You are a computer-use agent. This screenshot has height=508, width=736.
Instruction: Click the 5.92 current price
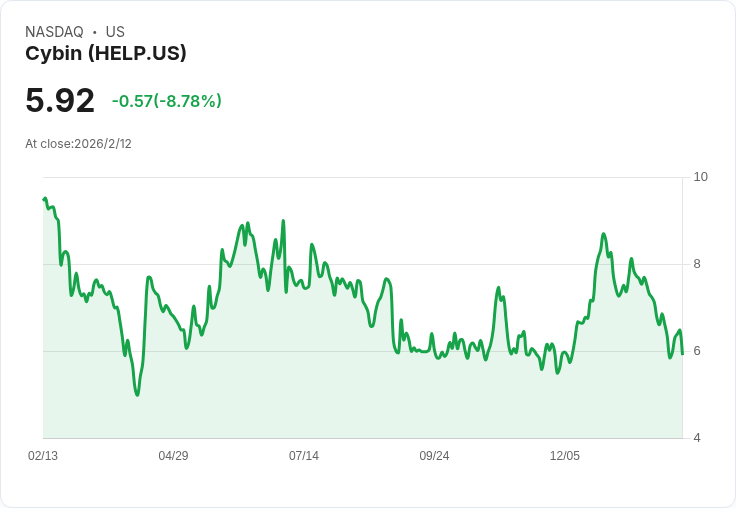pos(60,100)
